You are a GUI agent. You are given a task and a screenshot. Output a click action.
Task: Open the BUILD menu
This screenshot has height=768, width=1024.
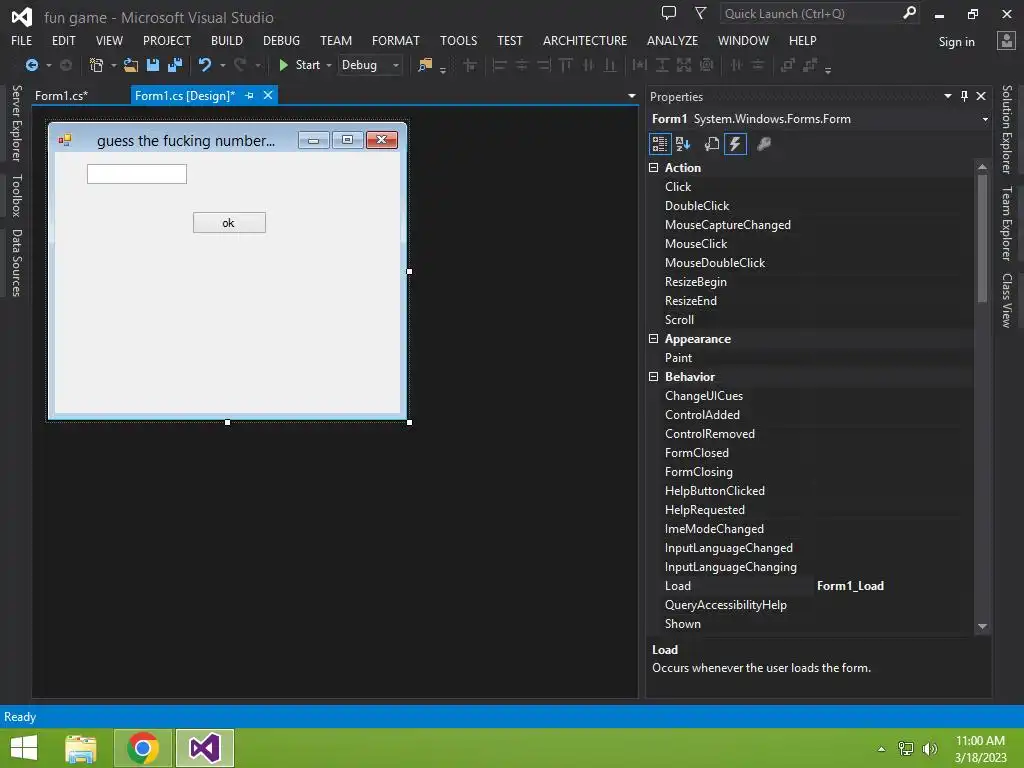pos(227,40)
